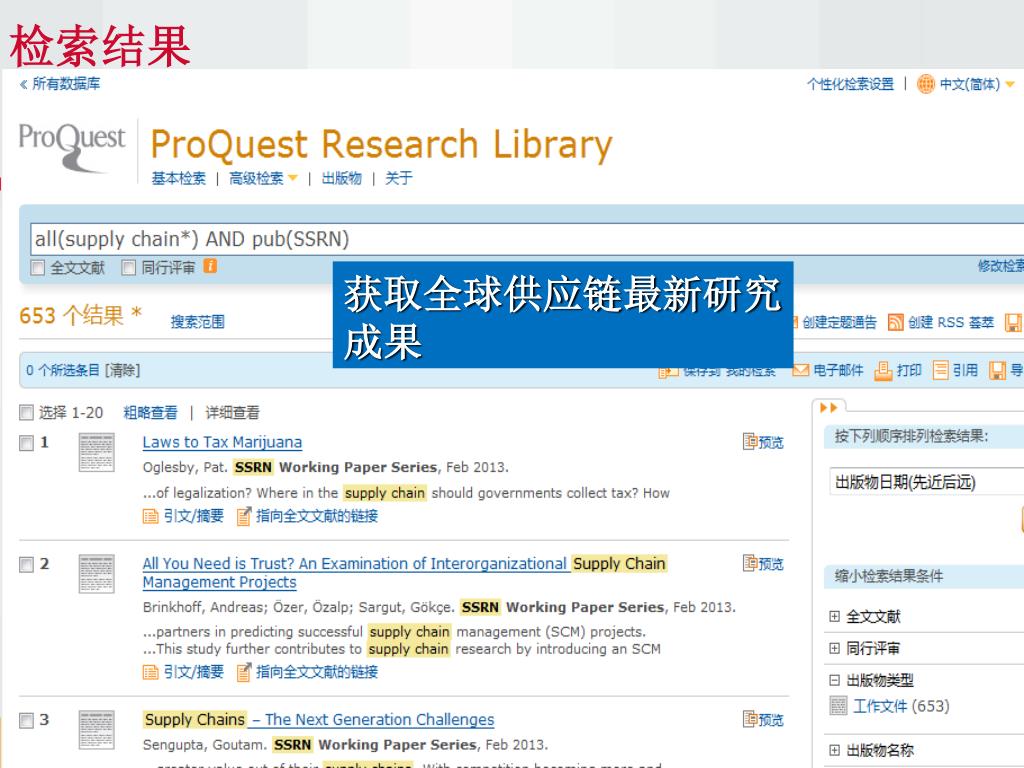This screenshot has height=768, width=1024.
Task: Full text link icon under result 2
Action: click(243, 672)
